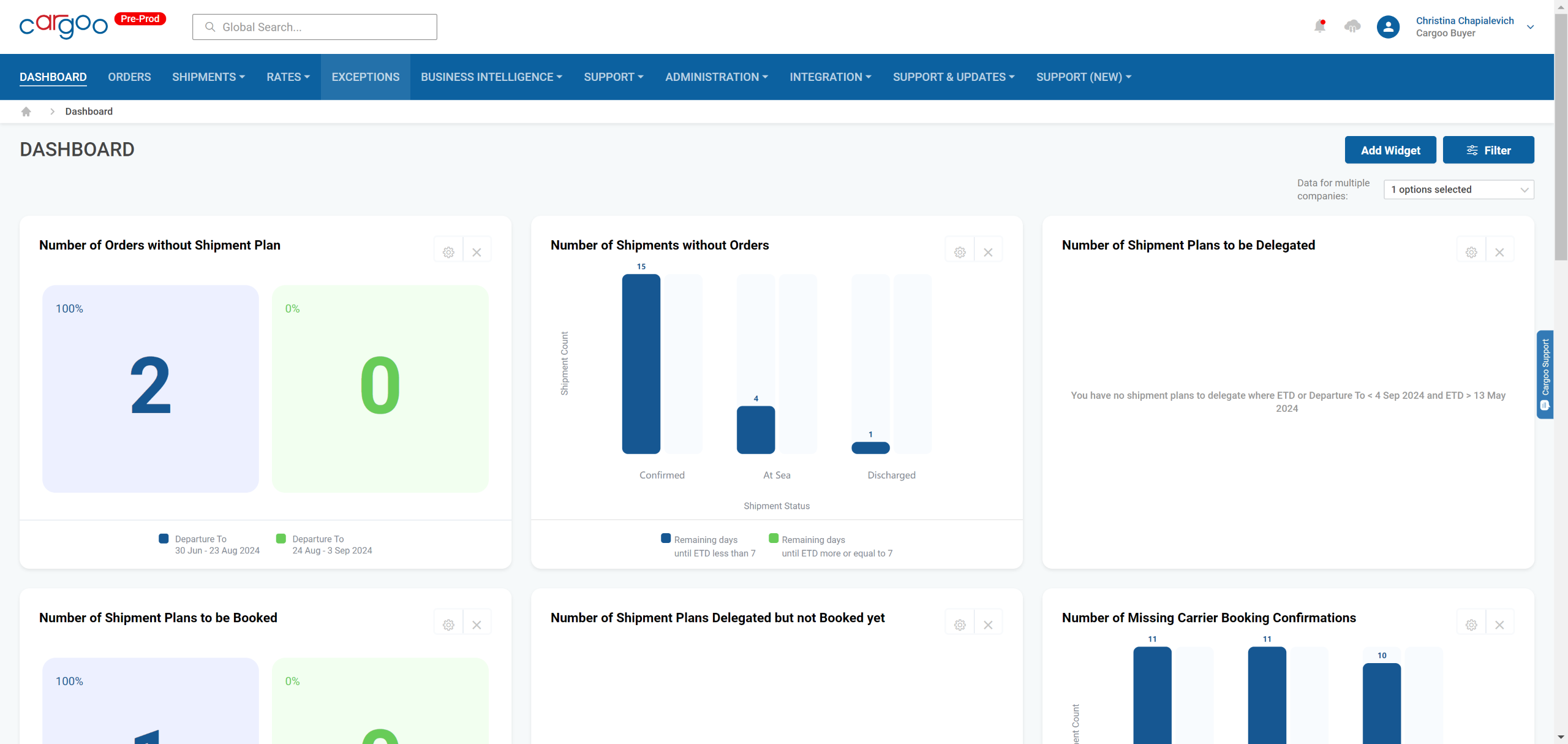Click the user profile avatar icon

tap(1388, 27)
